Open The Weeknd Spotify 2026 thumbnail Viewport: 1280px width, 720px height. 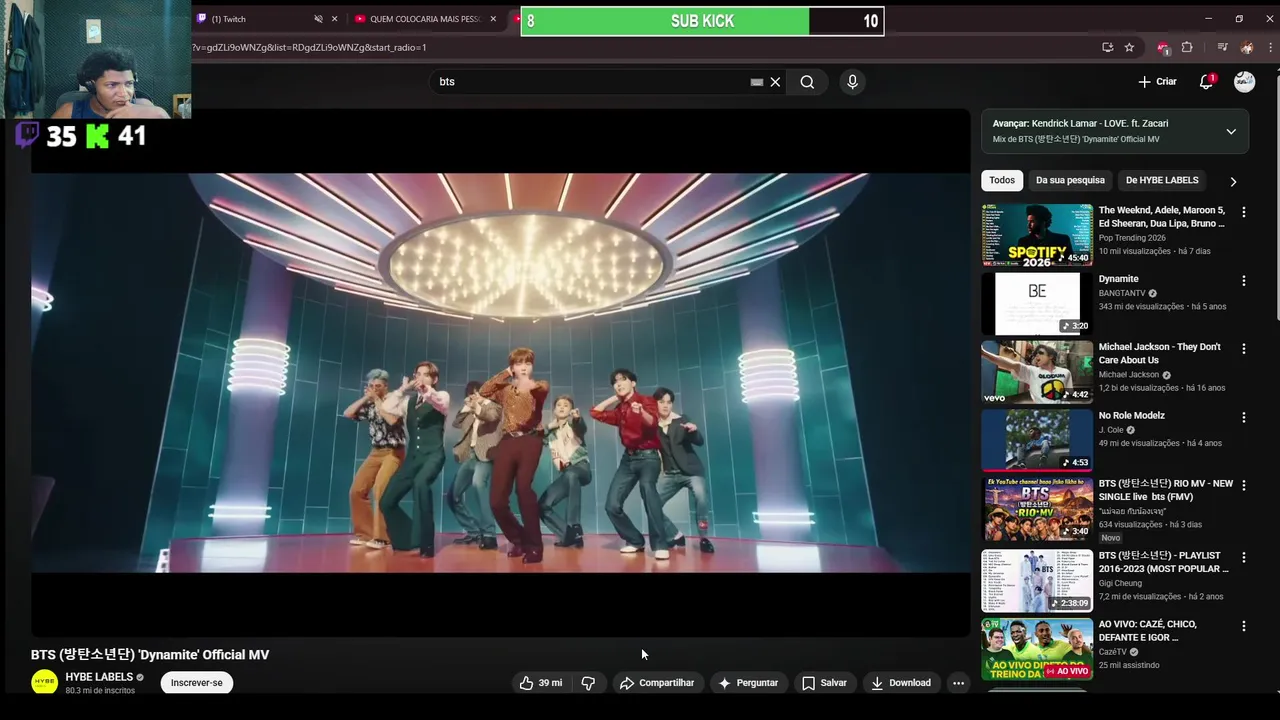pyautogui.click(x=1037, y=235)
